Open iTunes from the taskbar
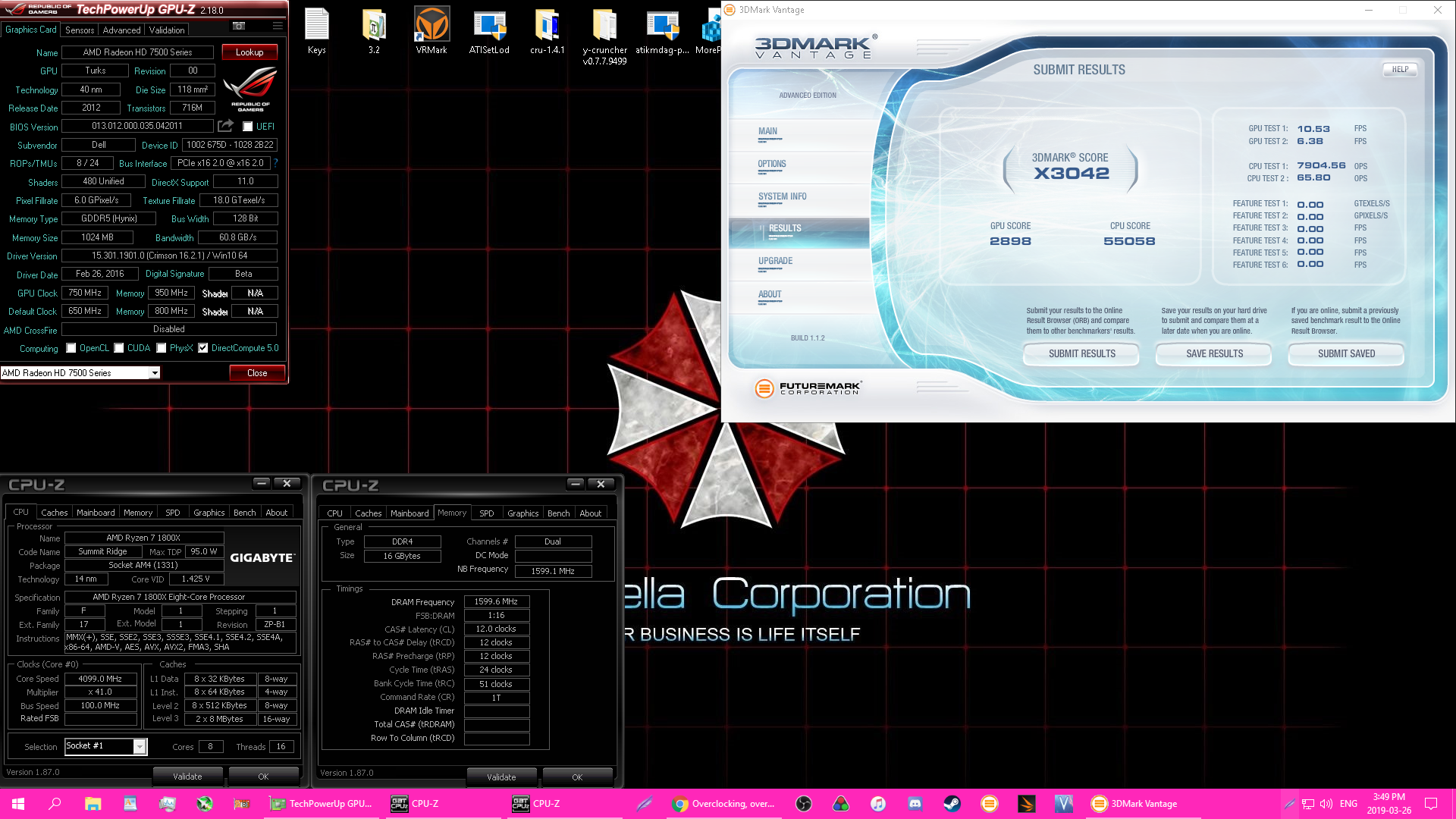Viewport: 1456px width, 819px height. (878, 804)
